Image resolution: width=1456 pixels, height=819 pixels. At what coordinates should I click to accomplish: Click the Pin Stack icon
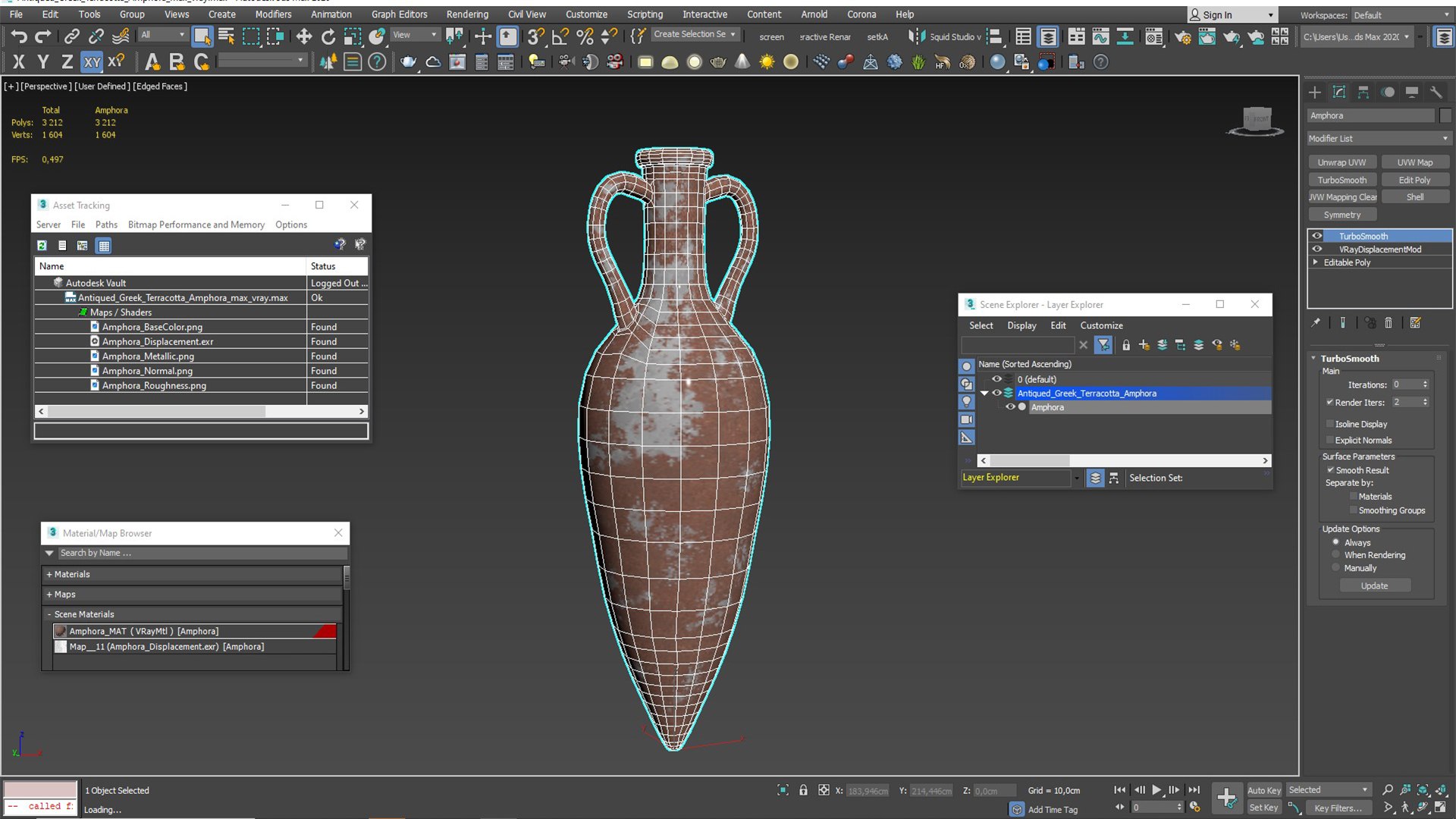point(1316,323)
